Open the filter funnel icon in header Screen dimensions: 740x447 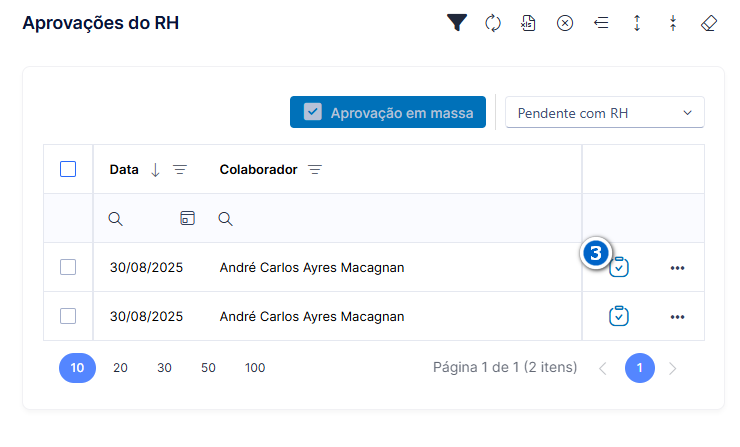point(456,23)
